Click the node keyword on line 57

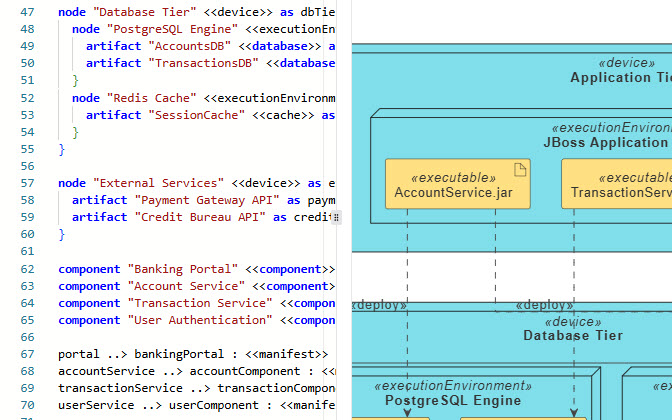(72, 183)
